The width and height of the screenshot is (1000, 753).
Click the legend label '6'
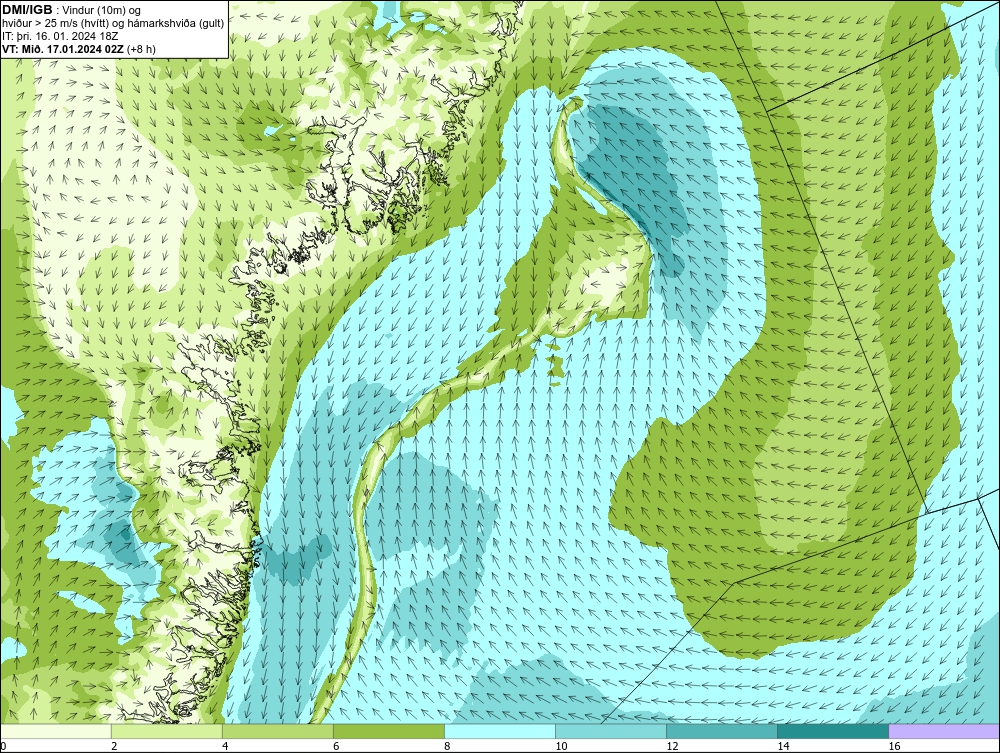(335, 746)
